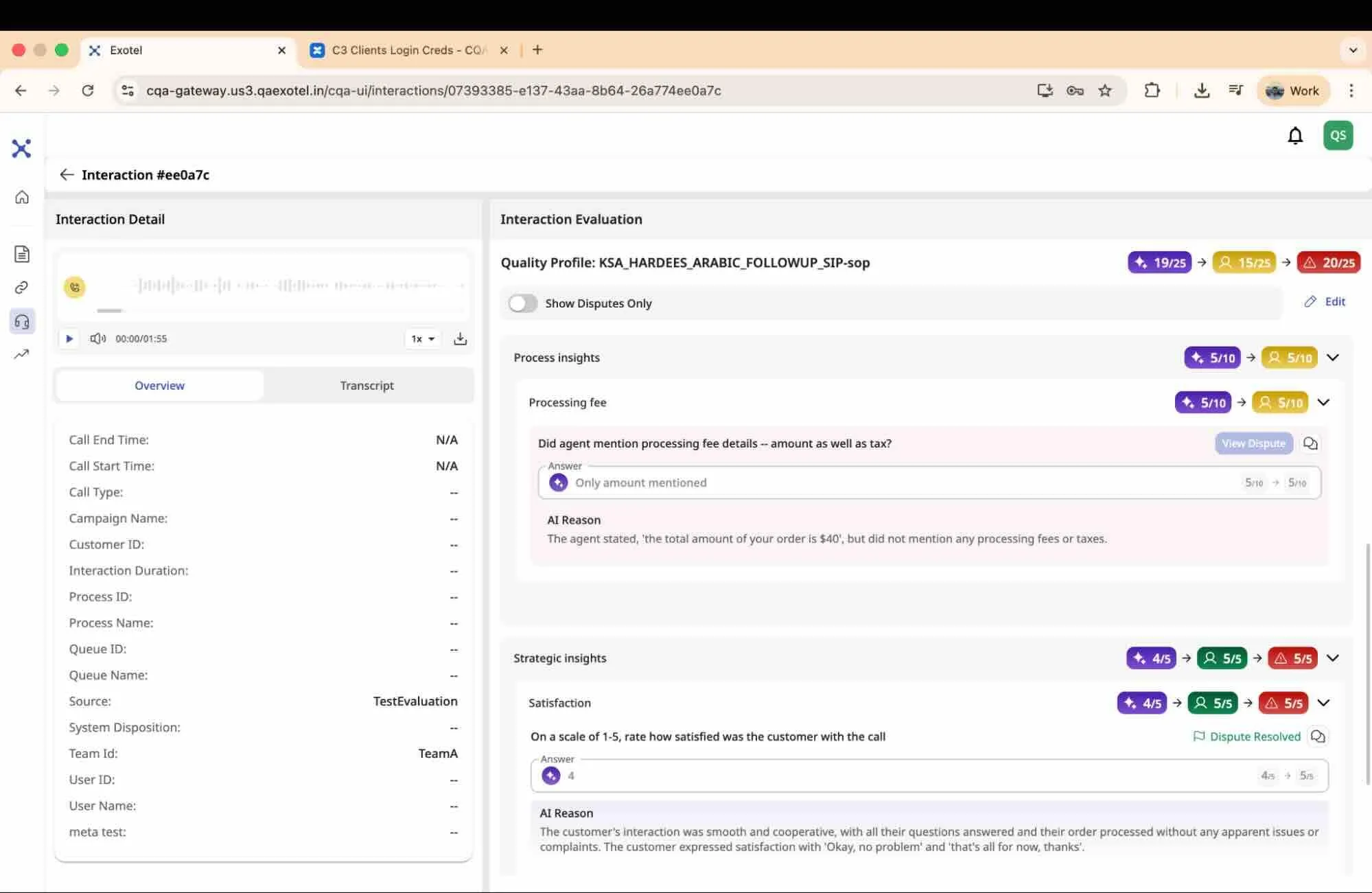Download the call audio recording
The image size is (1372, 893).
(x=461, y=338)
